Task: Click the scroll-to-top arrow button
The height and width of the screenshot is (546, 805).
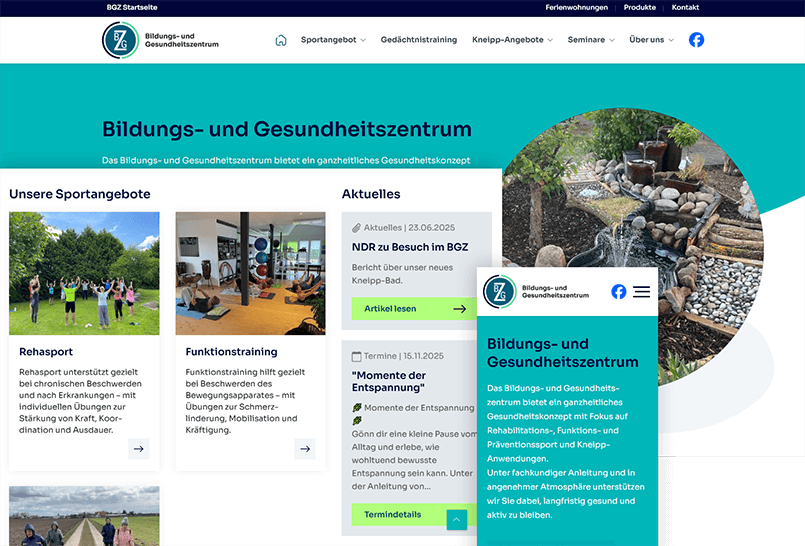Action: point(456,519)
